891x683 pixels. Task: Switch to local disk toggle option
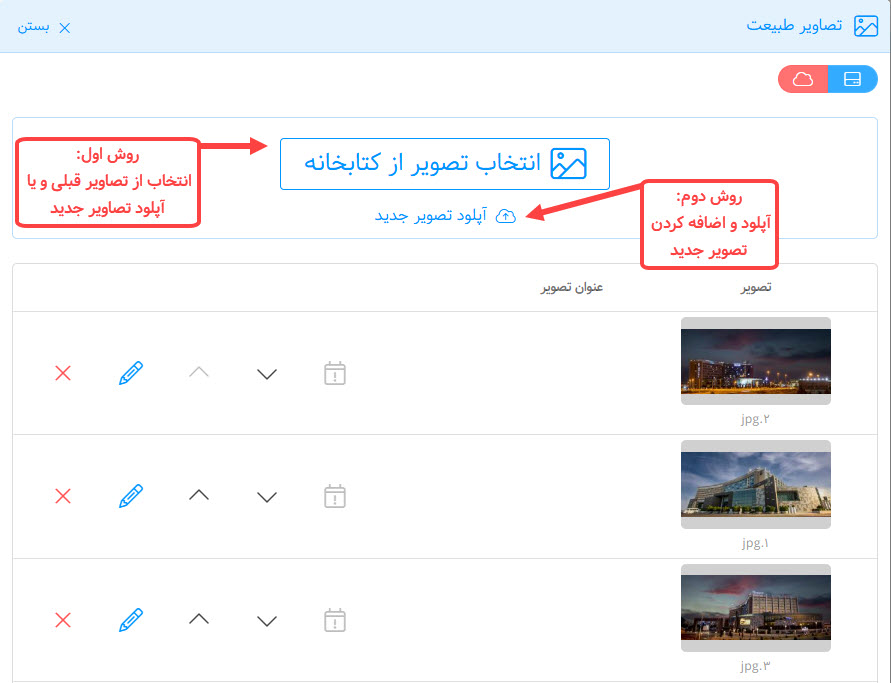[852, 79]
